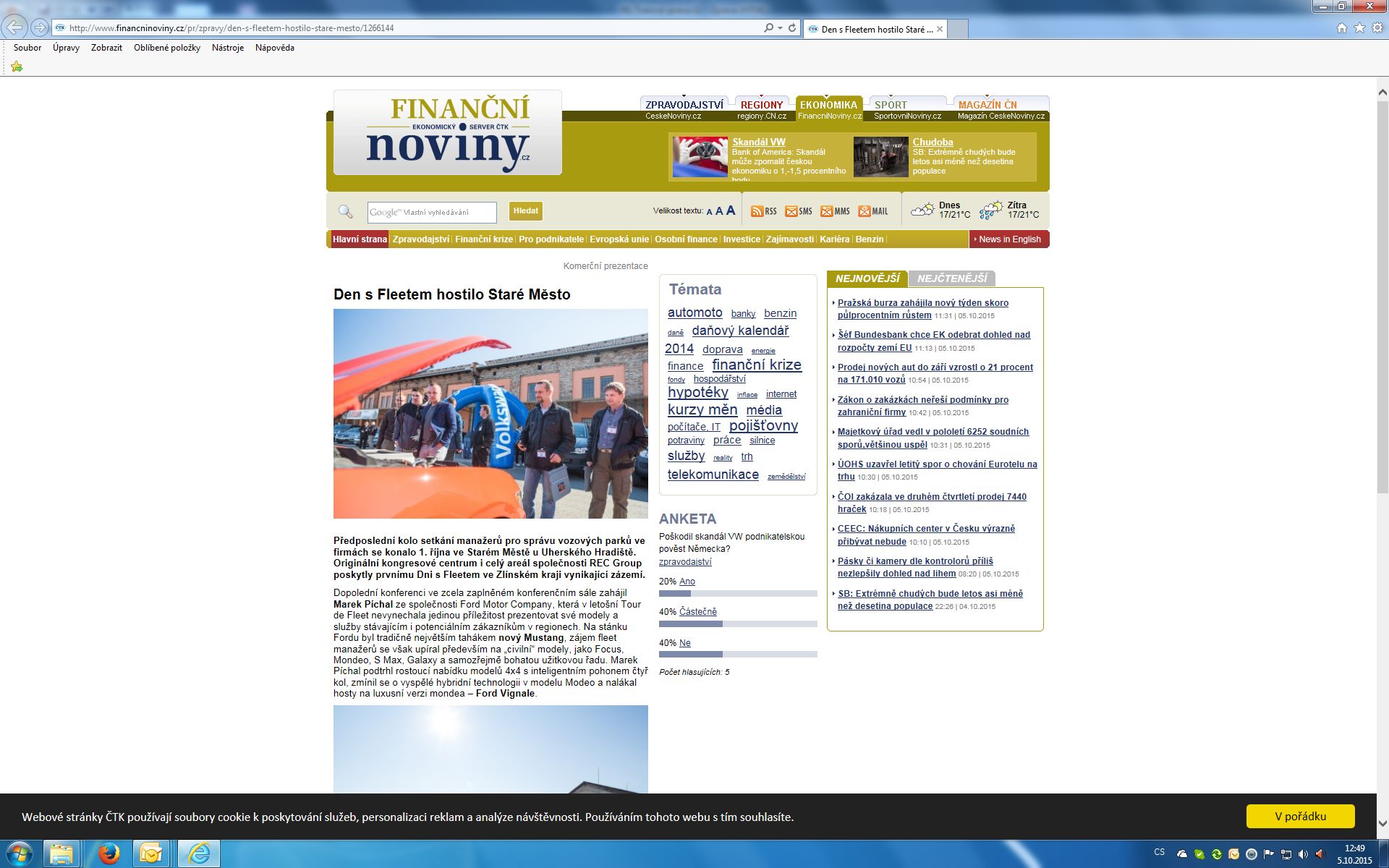Open the browser Tools gear icon
Screen dimensions: 1389x868
click(x=1377, y=27)
